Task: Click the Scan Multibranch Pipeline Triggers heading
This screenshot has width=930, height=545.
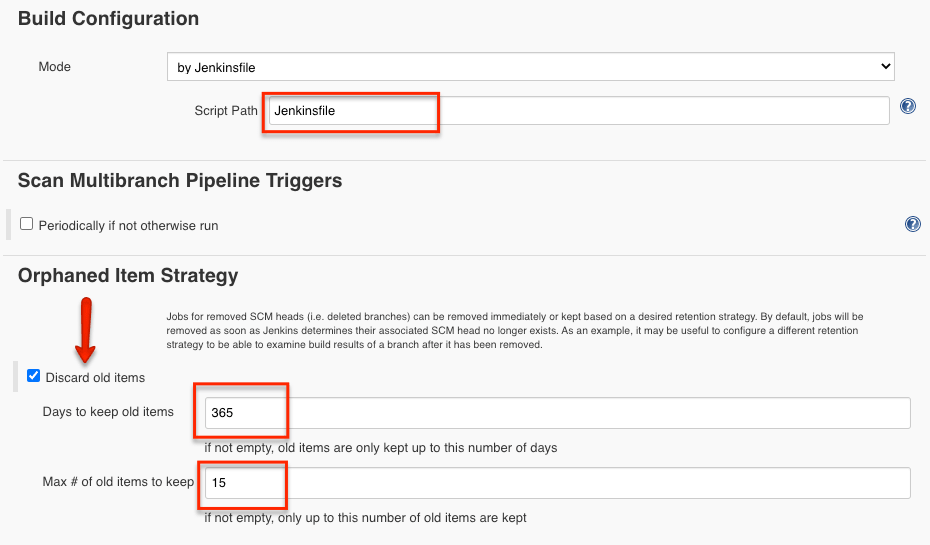Action: pyautogui.click(x=180, y=181)
